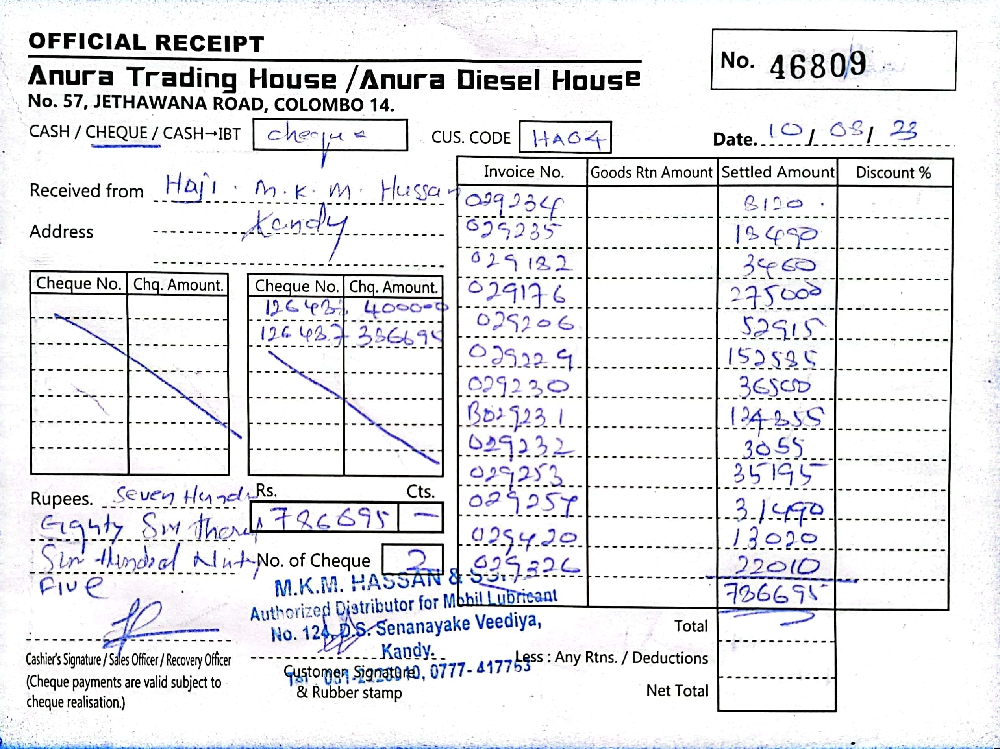The image size is (1000, 749).
Task: Click the Rs. amount box showing 786695
Action: tap(325, 517)
